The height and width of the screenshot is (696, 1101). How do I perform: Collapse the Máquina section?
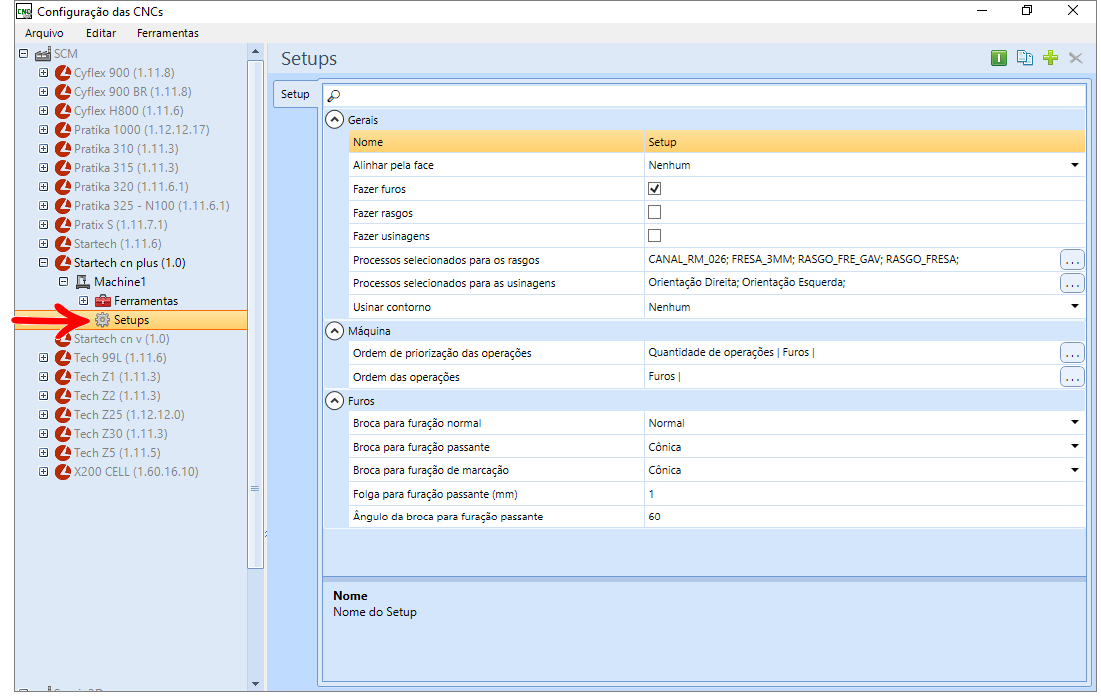(334, 331)
